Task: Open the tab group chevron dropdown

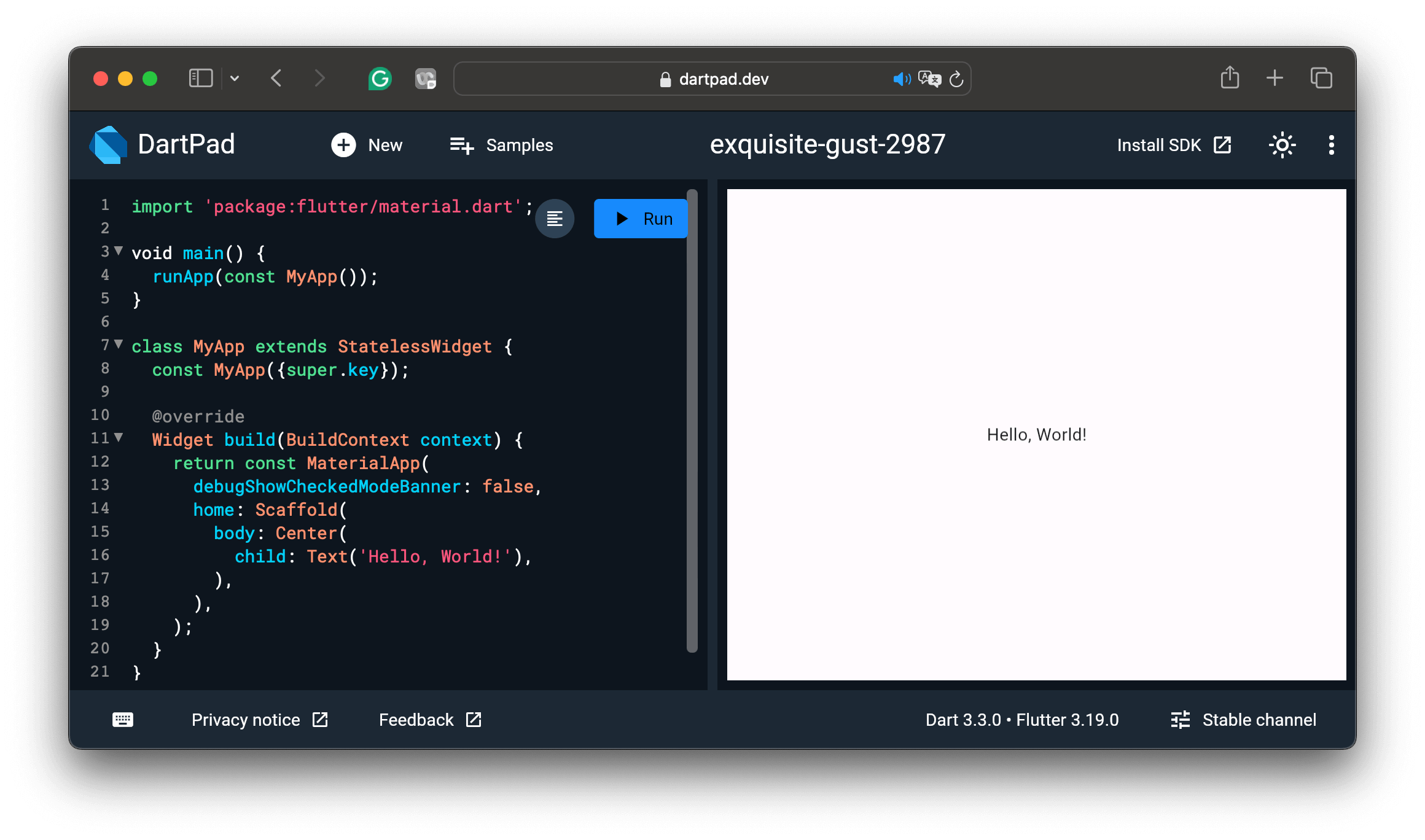Action: coord(235,79)
